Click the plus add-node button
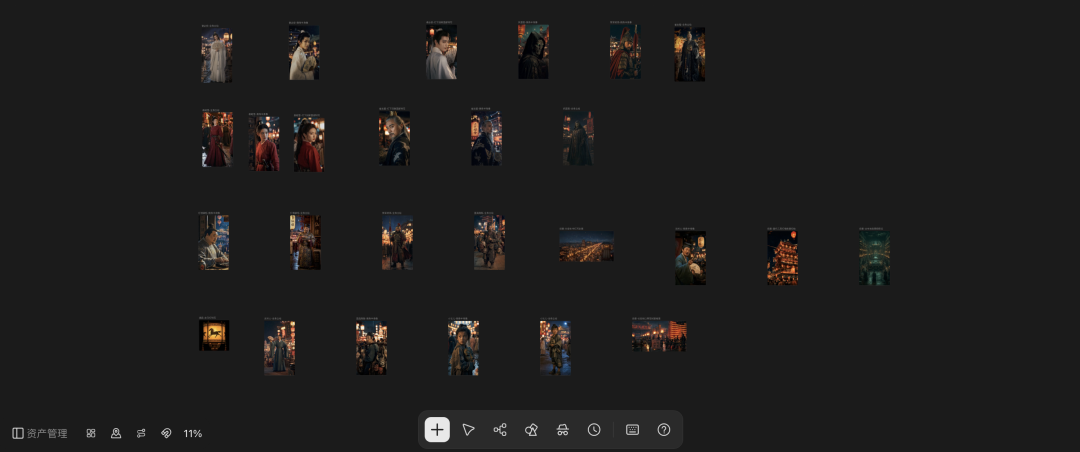 (437, 430)
